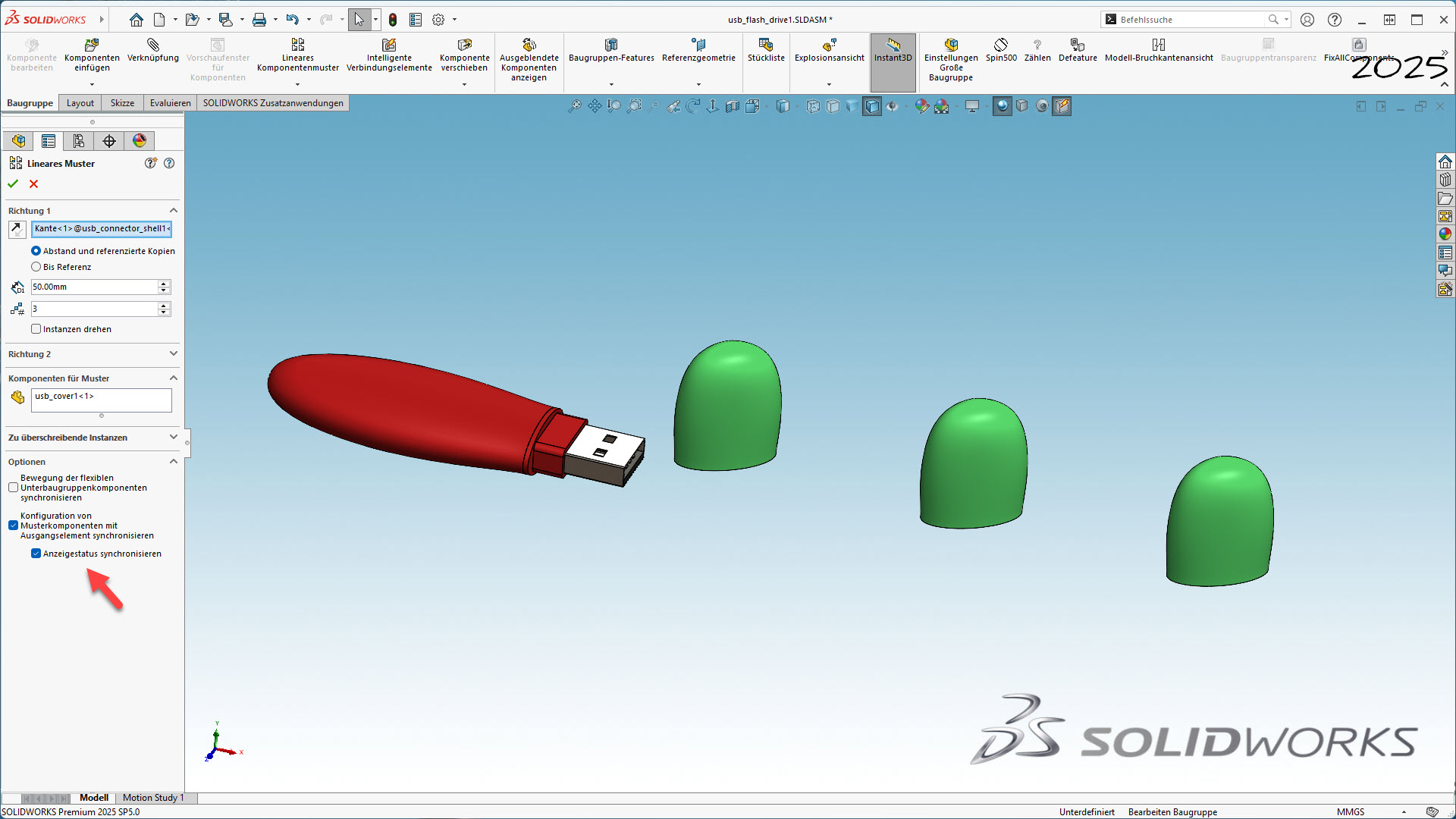Click the Explosionsansicht tool icon
The height and width of the screenshot is (819, 1456).
[829, 45]
